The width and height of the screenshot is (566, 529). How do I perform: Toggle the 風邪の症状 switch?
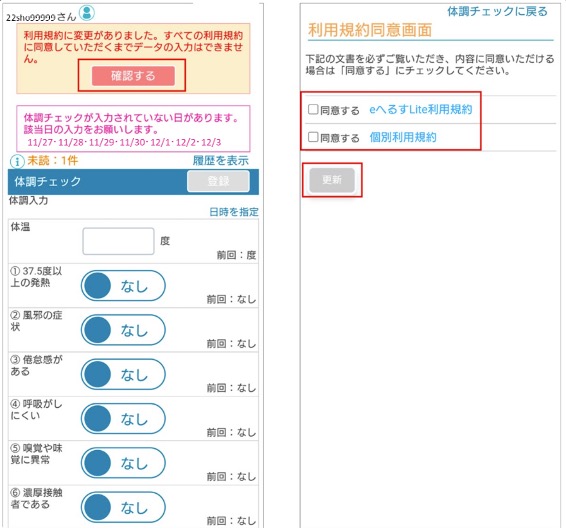point(123,330)
